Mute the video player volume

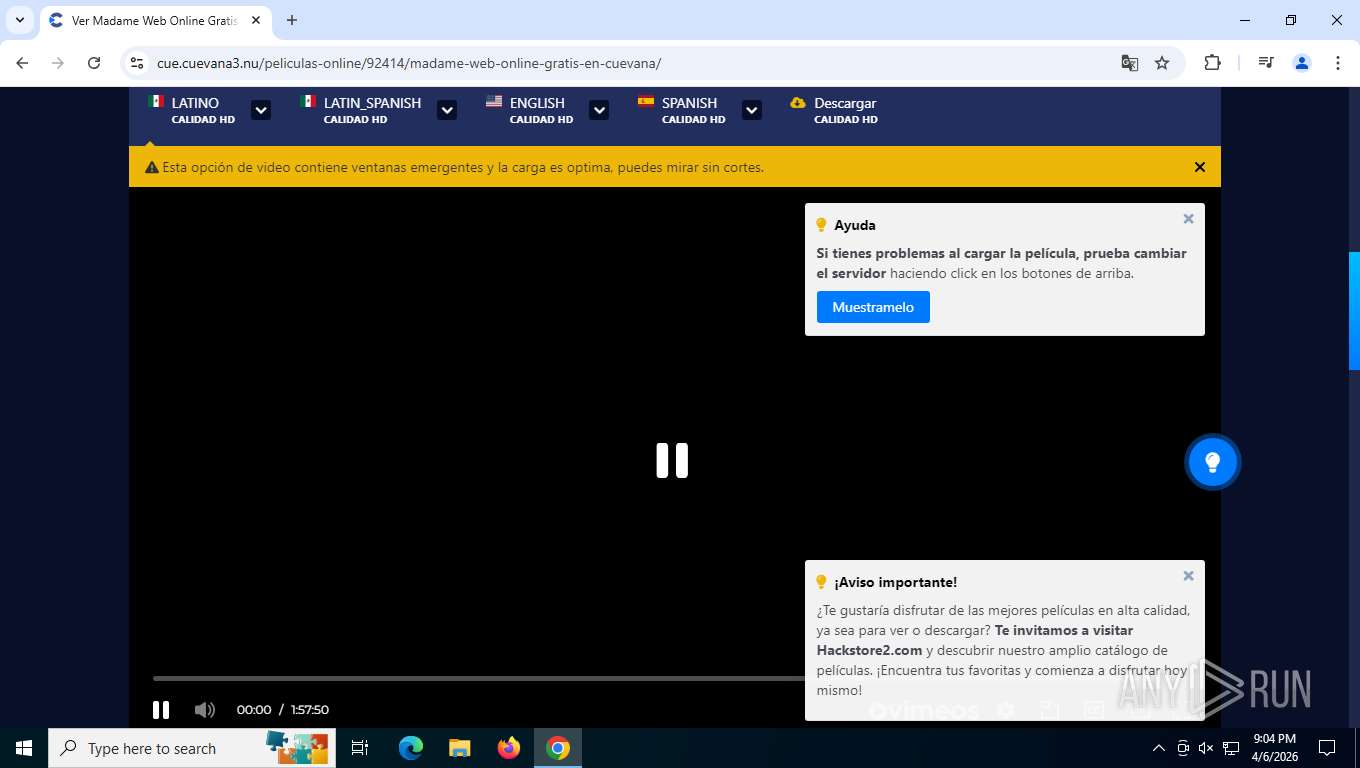click(x=205, y=710)
